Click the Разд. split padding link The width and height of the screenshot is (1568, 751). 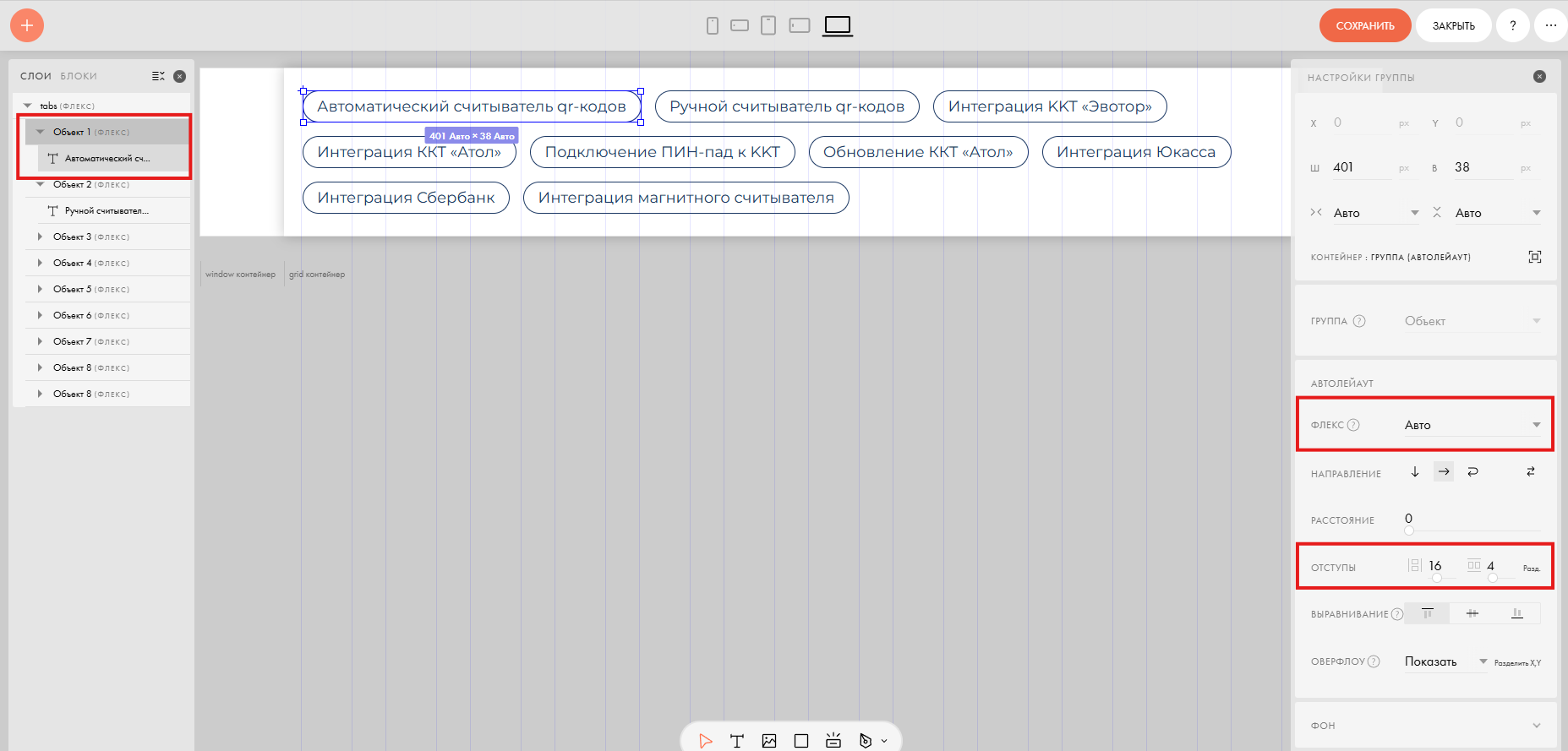[x=1532, y=569]
